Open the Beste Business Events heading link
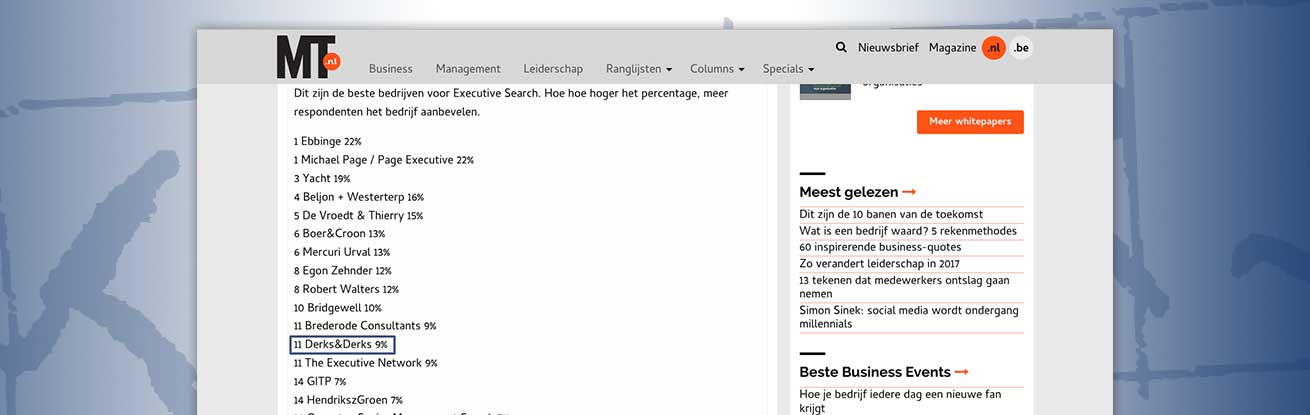 [x=884, y=372]
